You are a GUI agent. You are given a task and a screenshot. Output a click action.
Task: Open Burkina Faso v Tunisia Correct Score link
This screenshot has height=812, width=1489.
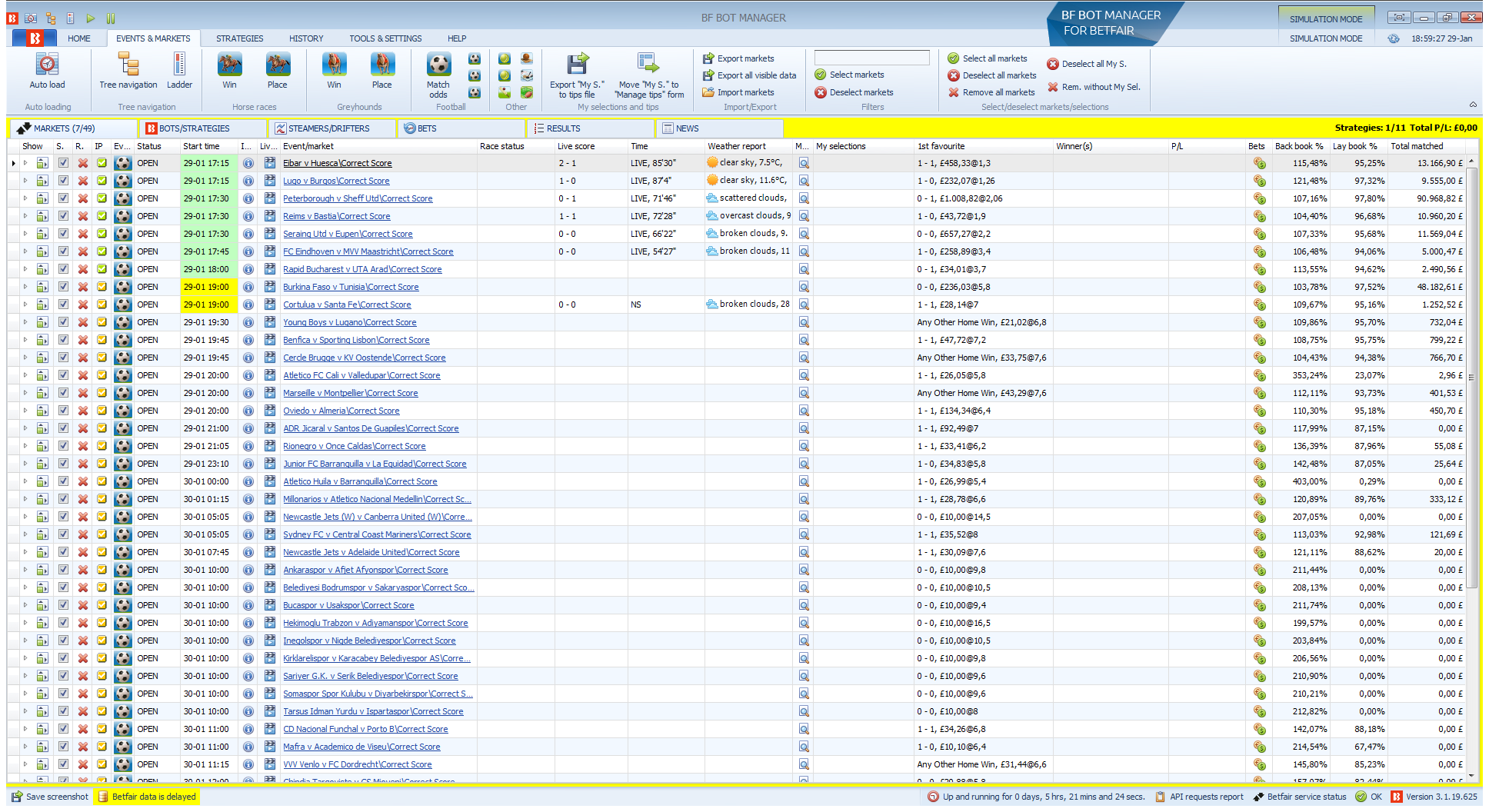click(351, 287)
